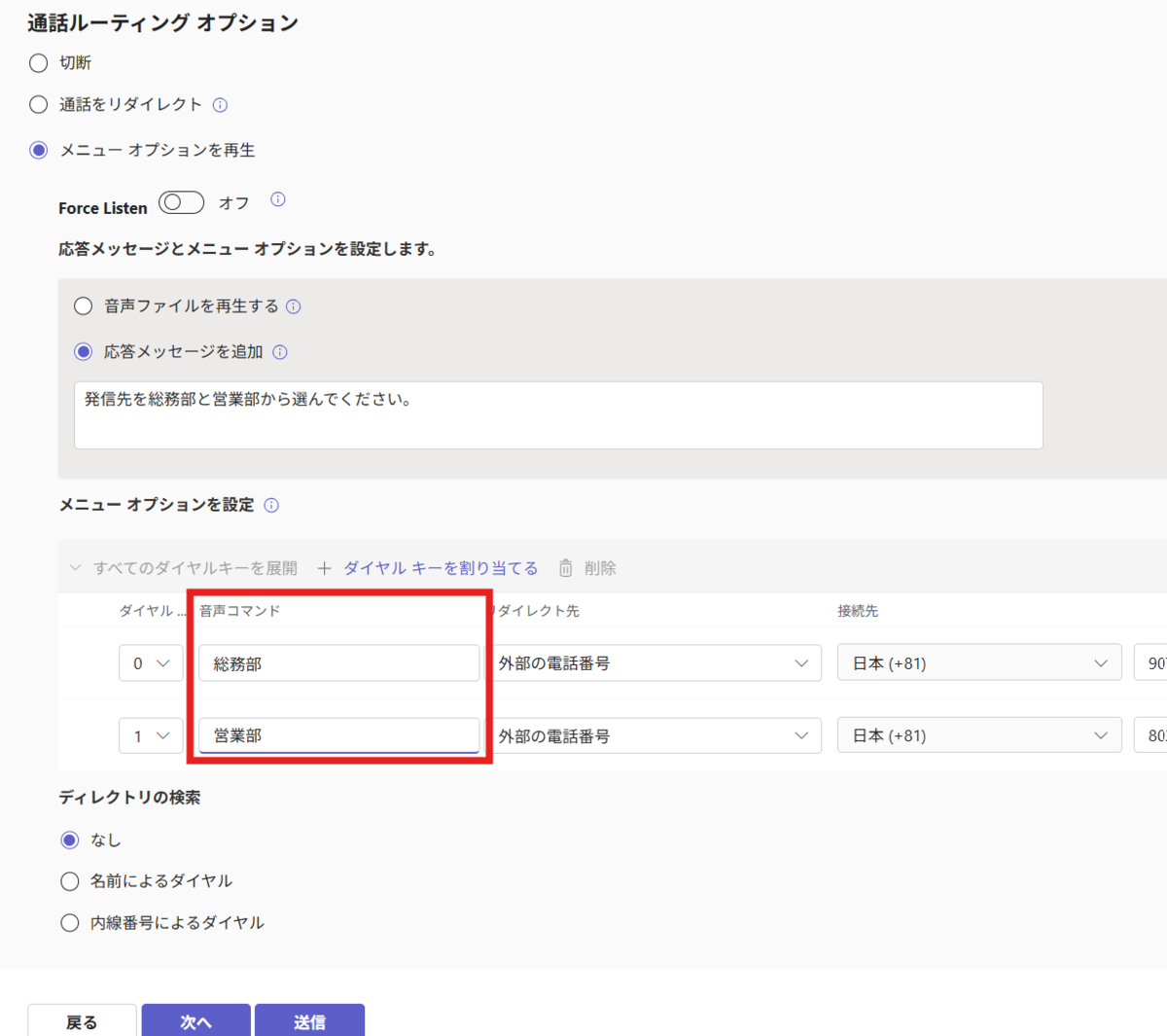Click voice command field 営業部
Screen dimensions: 1167x1036
coord(339,735)
